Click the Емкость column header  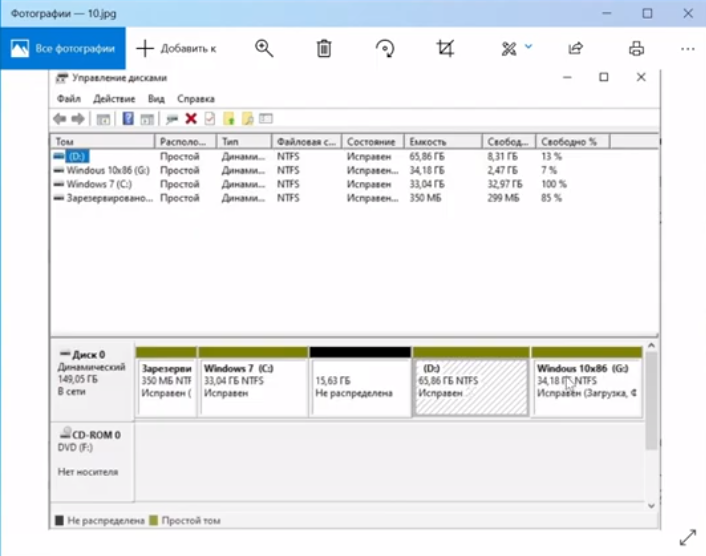coord(427,142)
